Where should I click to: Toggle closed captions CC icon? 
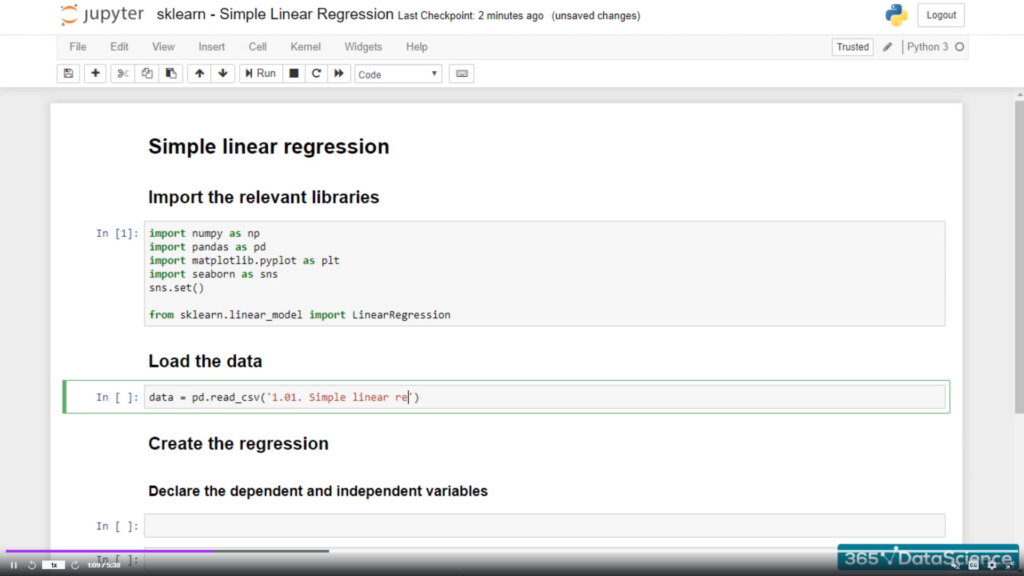tap(974, 565)
